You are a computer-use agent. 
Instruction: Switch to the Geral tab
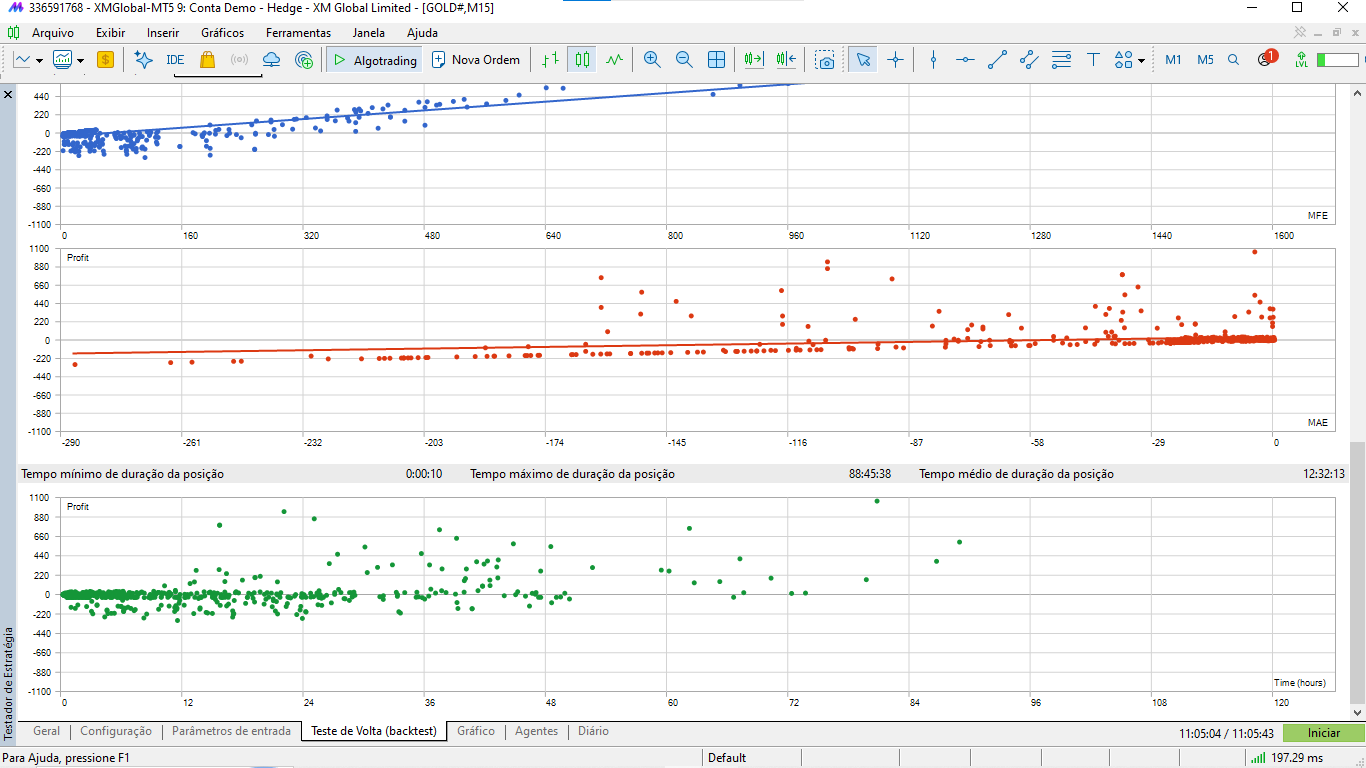tap(47, 731)
